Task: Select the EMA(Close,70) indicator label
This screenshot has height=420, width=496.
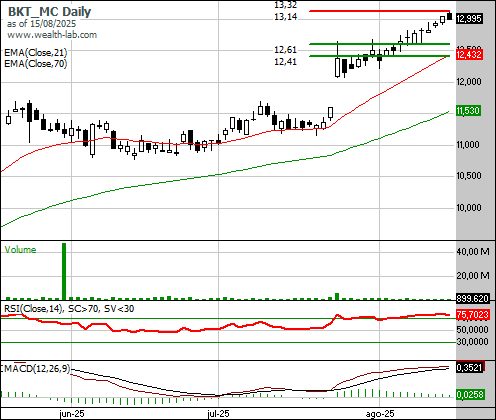Action: [x=36, y=63]
